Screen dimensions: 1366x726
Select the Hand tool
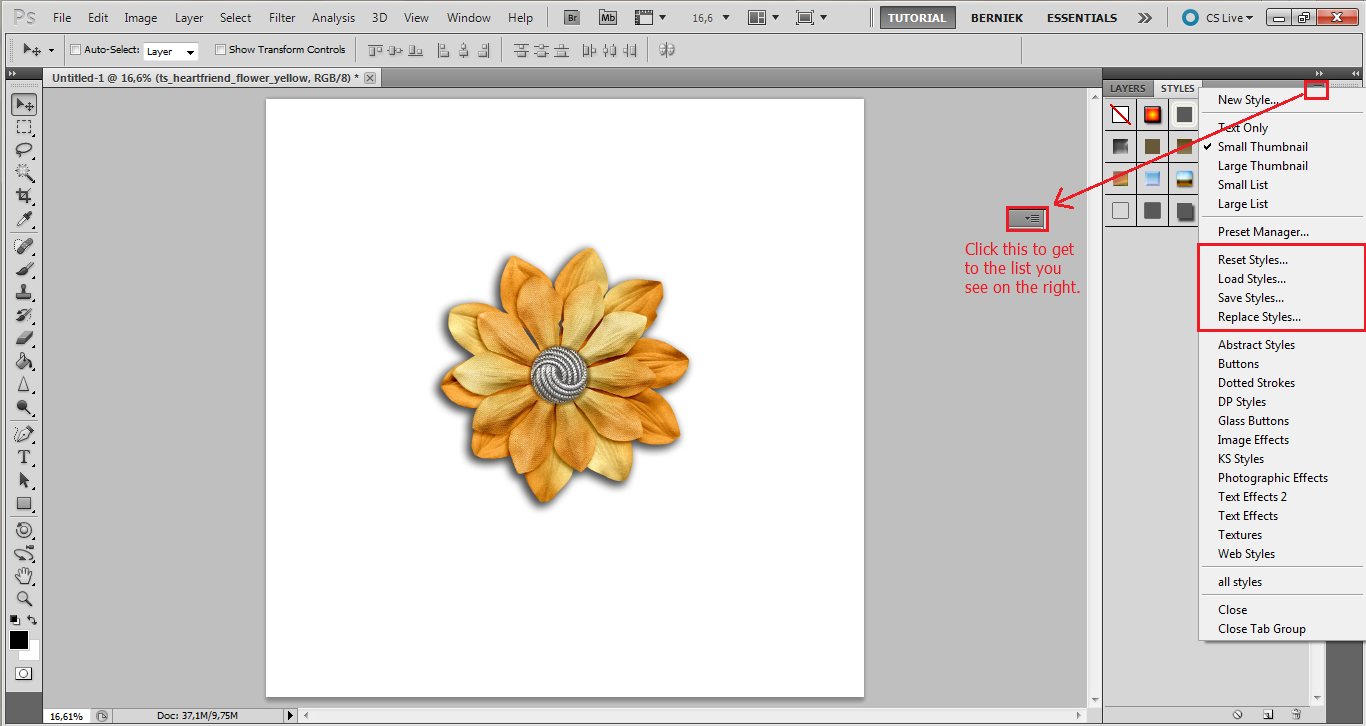23,576
